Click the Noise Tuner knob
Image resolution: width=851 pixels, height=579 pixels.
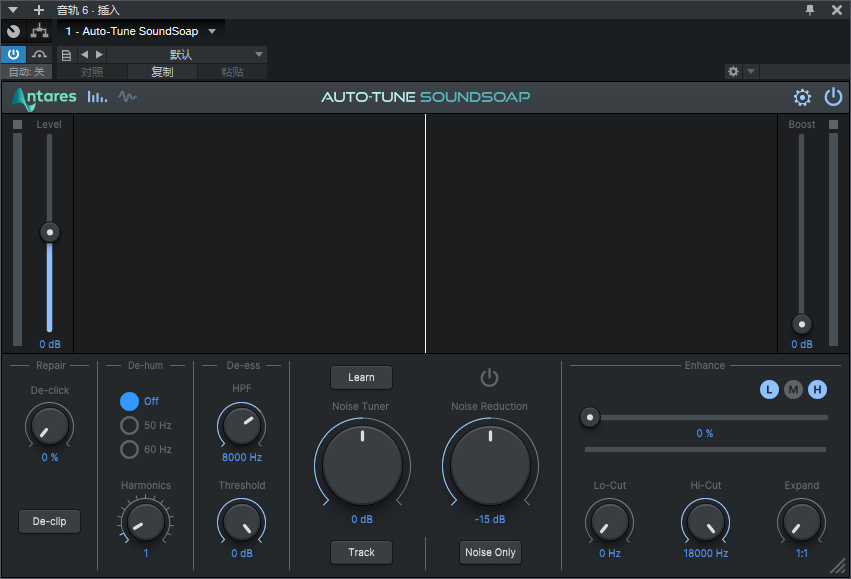coord(362,465)
